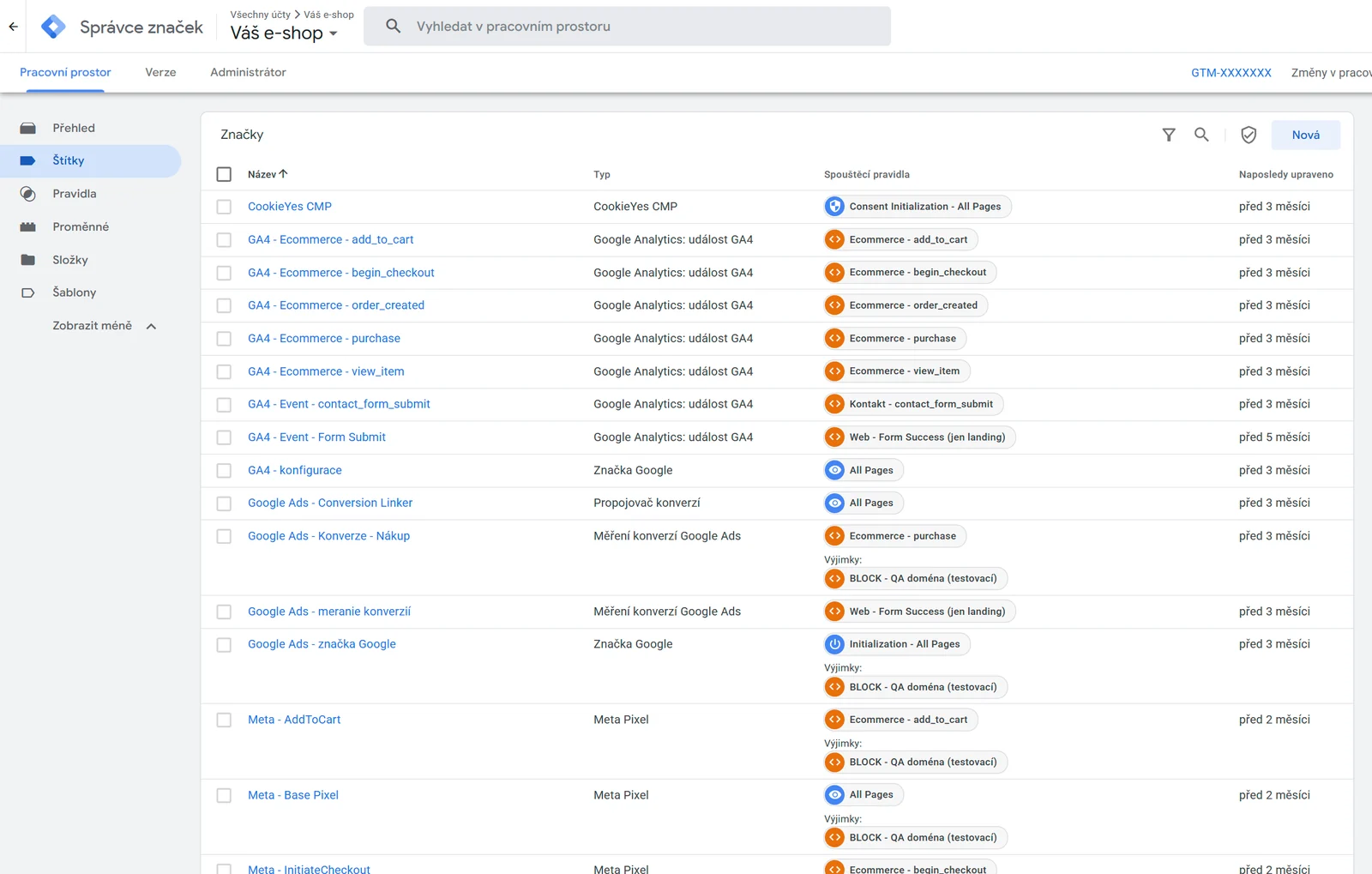Check the Meta - Base Pixel row checkbox

tap(224, 795)
